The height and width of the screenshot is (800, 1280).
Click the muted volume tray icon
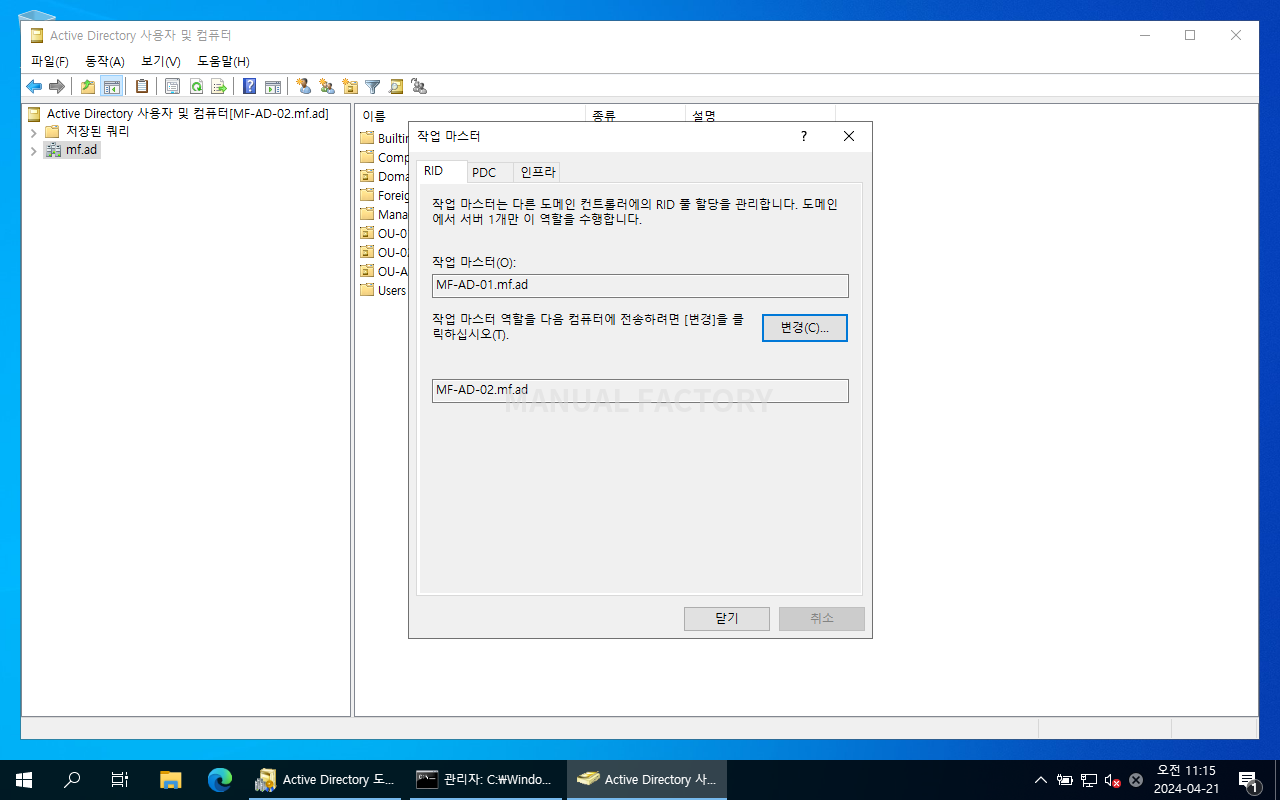(1112, 780)
